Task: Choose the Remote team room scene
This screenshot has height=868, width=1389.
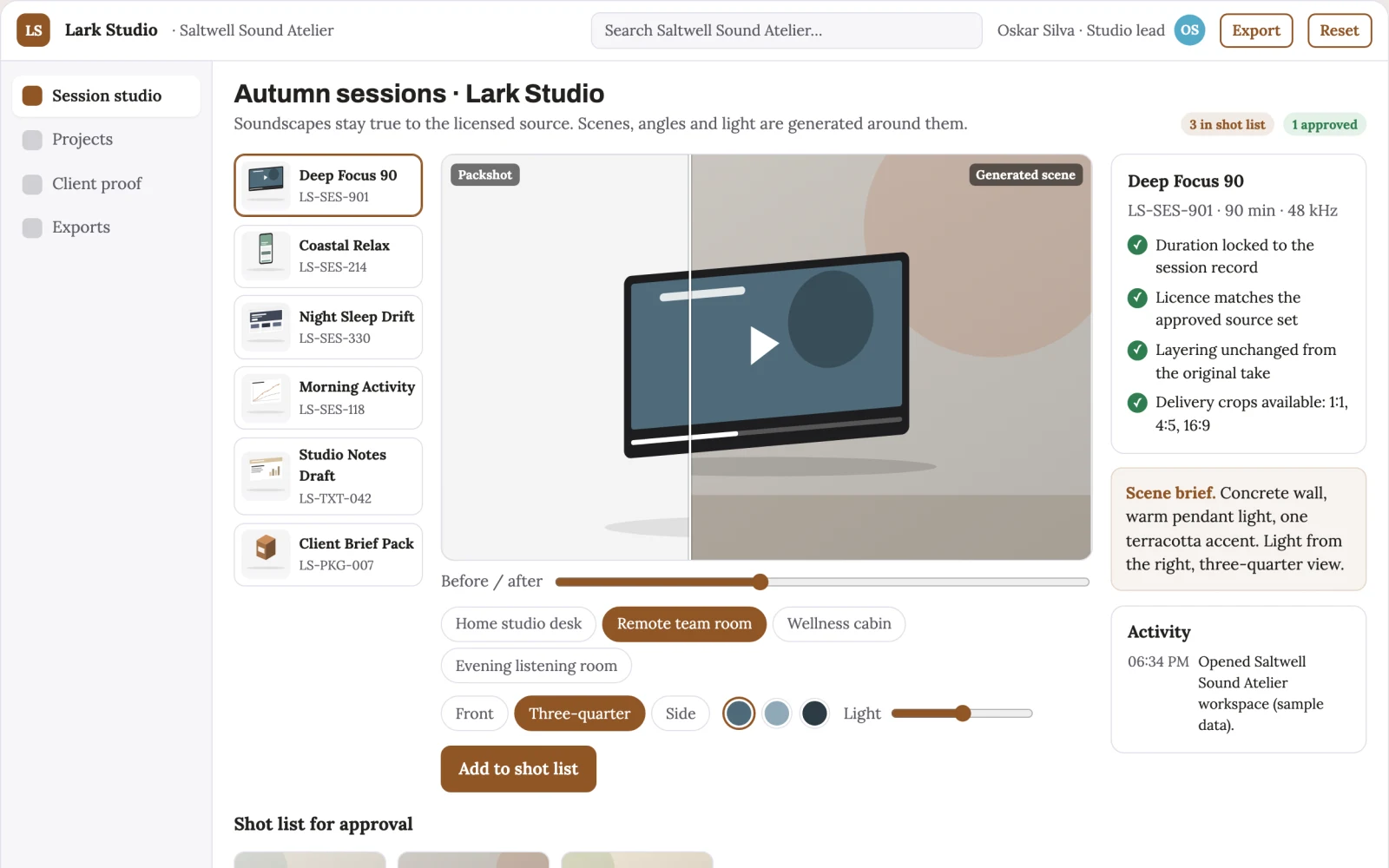Action: pos(684,624)
